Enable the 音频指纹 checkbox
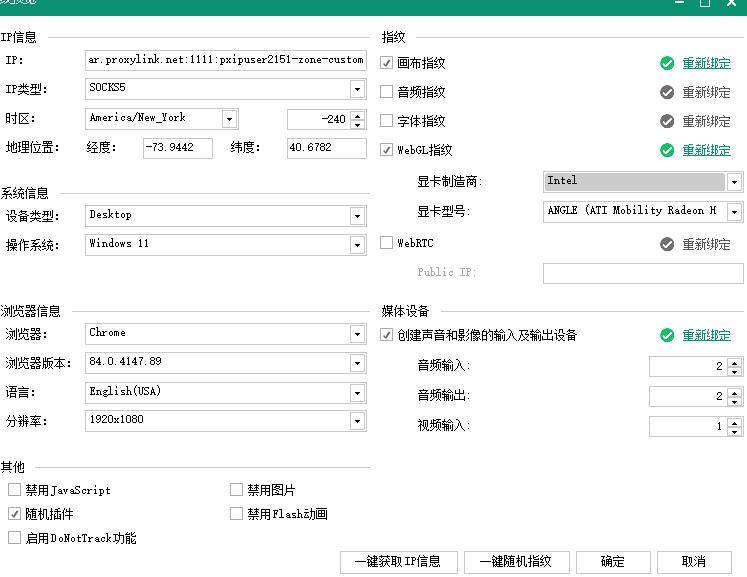 387,92
